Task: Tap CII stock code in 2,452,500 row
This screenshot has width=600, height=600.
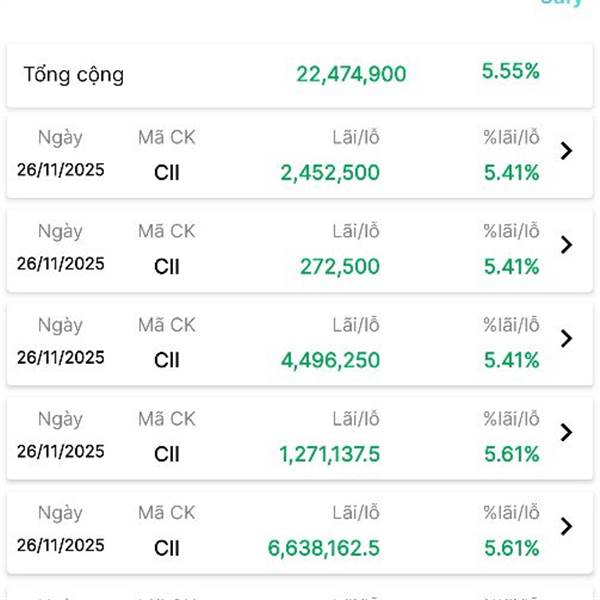Action: coord(167,172)
